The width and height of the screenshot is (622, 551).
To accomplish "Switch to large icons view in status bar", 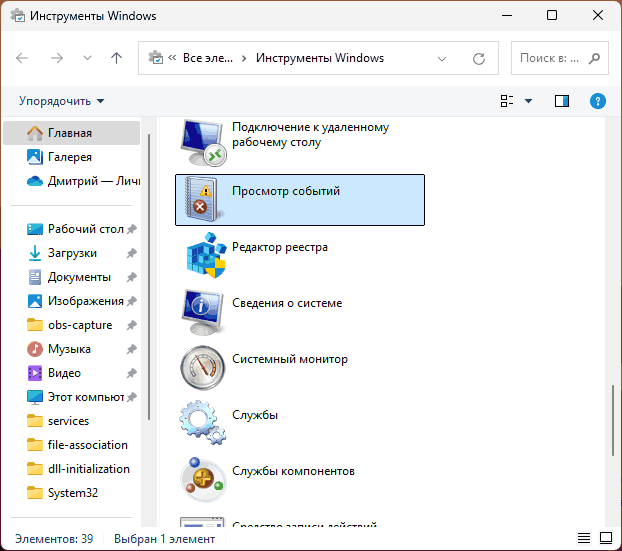I will 606,538.
